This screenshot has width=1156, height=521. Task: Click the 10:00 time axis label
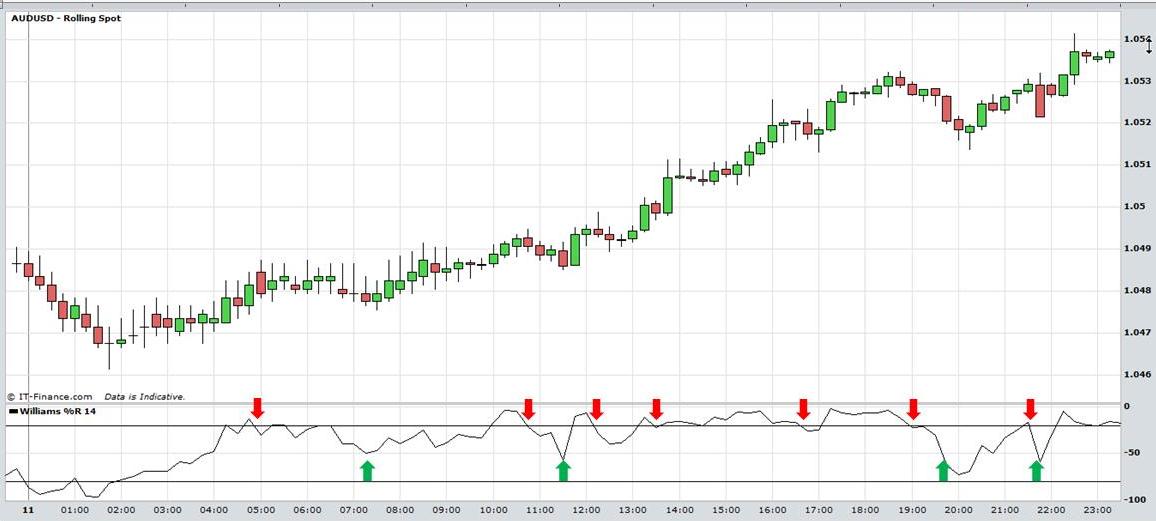pyautogui.click(x=493, y=510)
